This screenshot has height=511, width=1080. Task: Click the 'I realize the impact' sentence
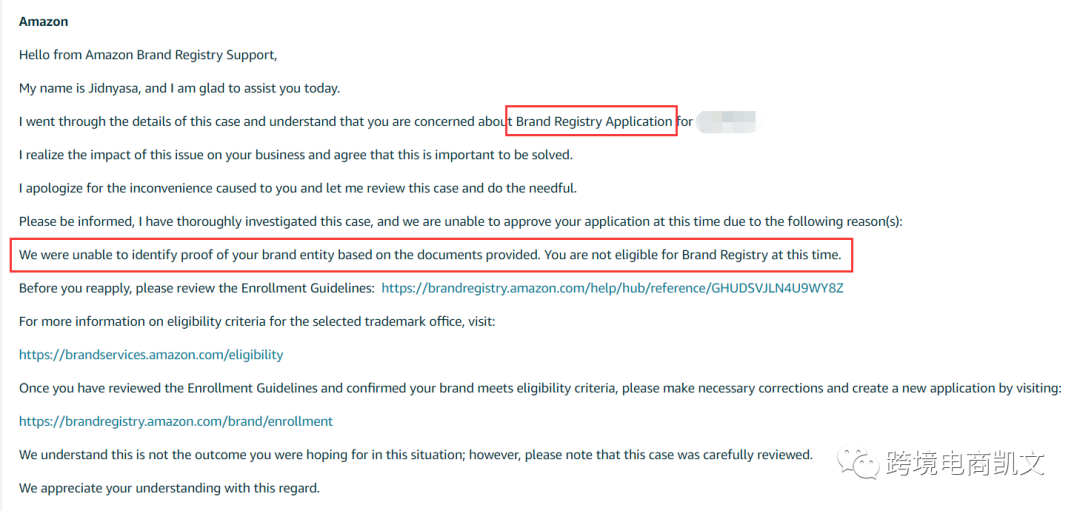coord(295,155)
